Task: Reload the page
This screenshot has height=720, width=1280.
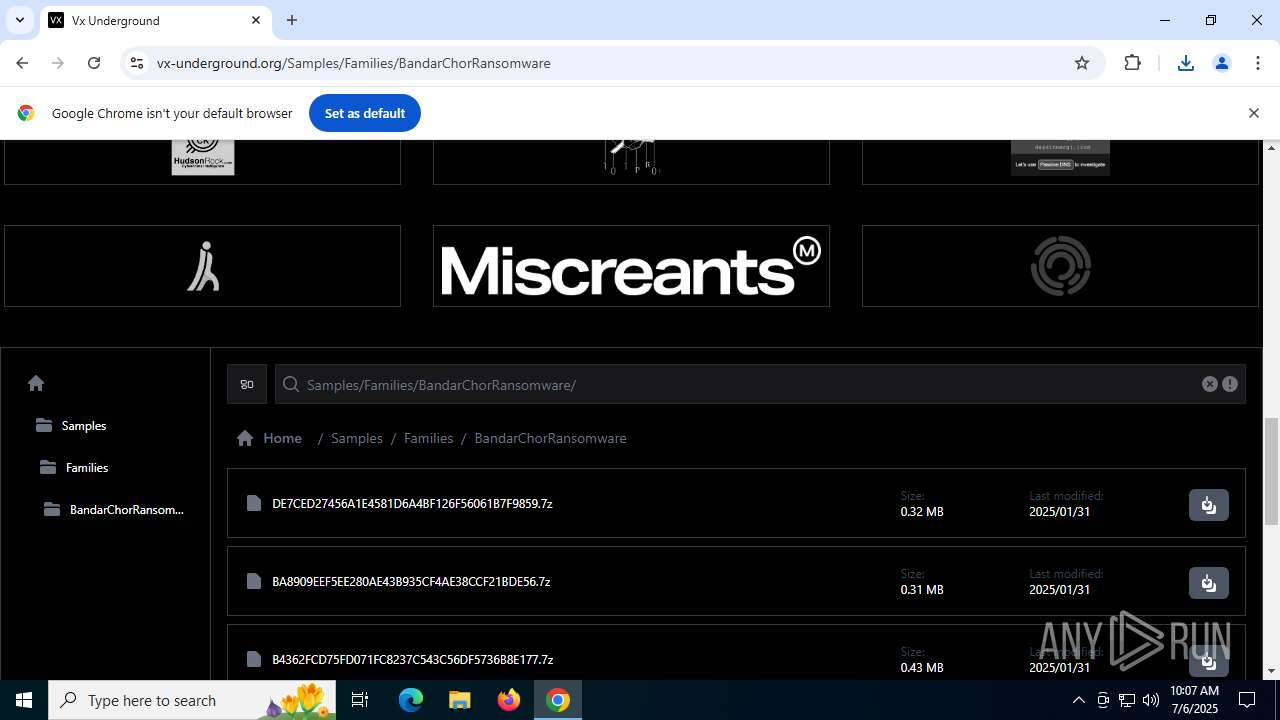Action: [x=94, y=63]
